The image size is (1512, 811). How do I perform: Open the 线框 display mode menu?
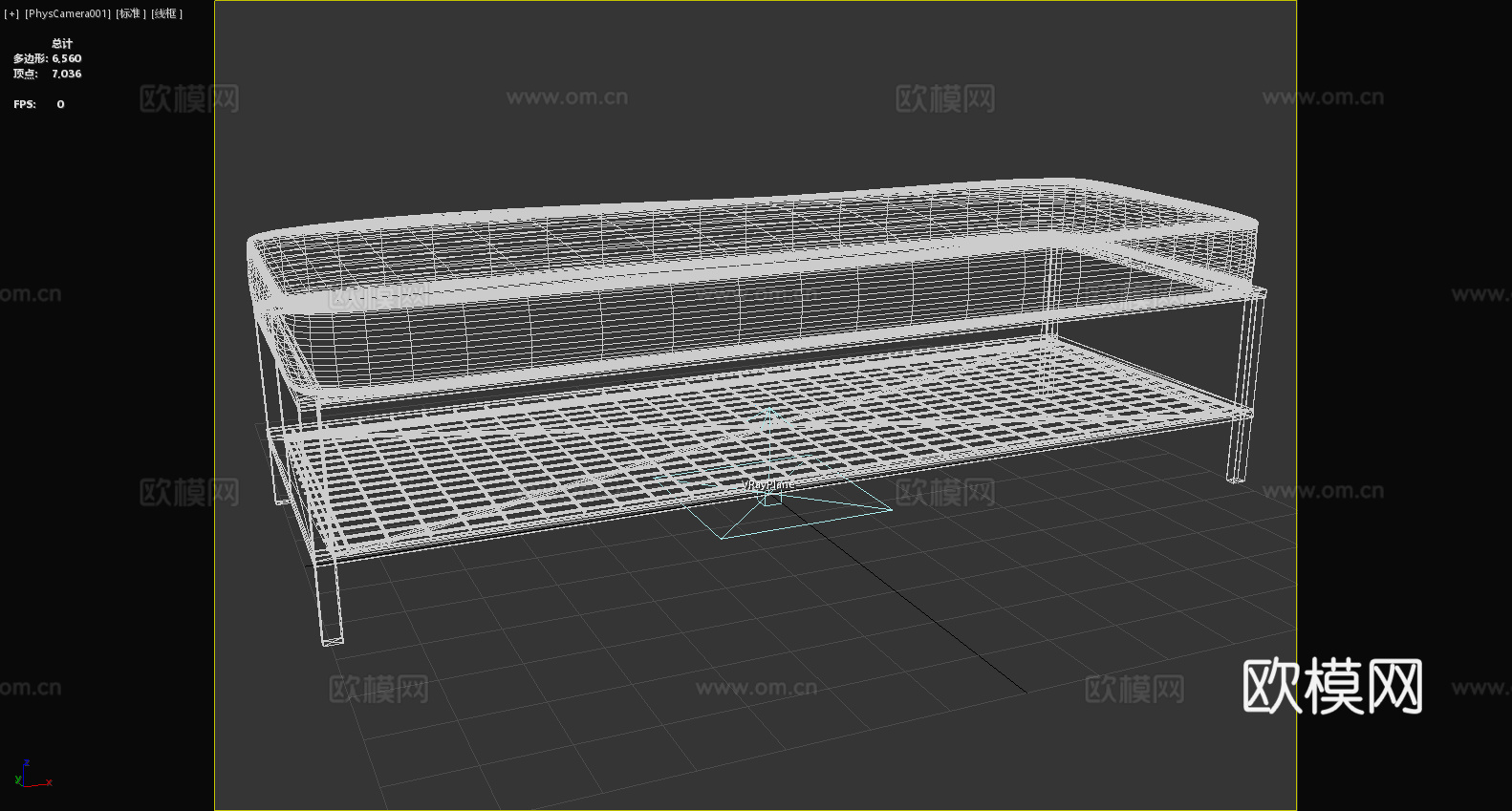(166, 13)
